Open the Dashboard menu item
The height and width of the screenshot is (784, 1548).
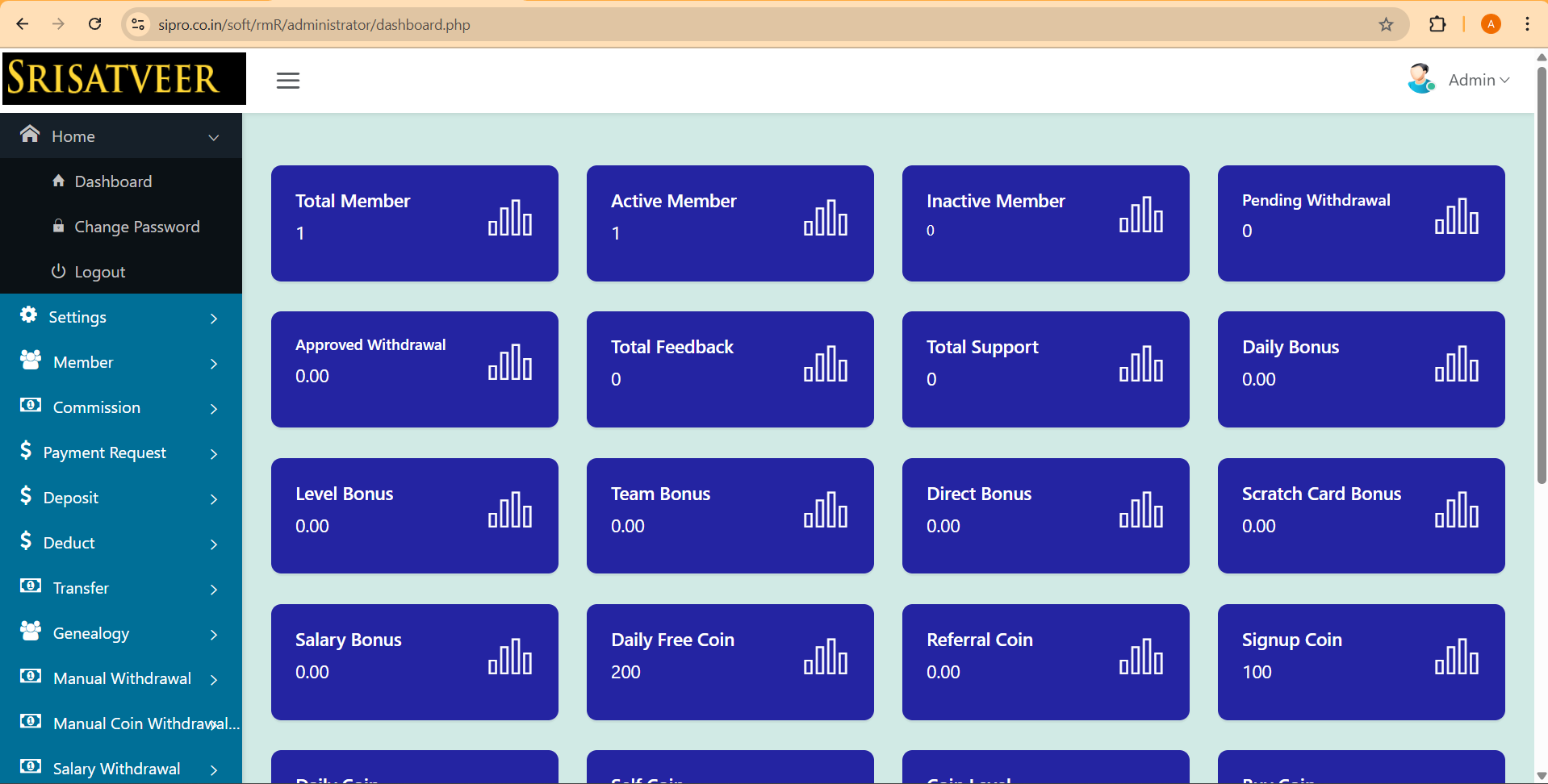point(113,181)
